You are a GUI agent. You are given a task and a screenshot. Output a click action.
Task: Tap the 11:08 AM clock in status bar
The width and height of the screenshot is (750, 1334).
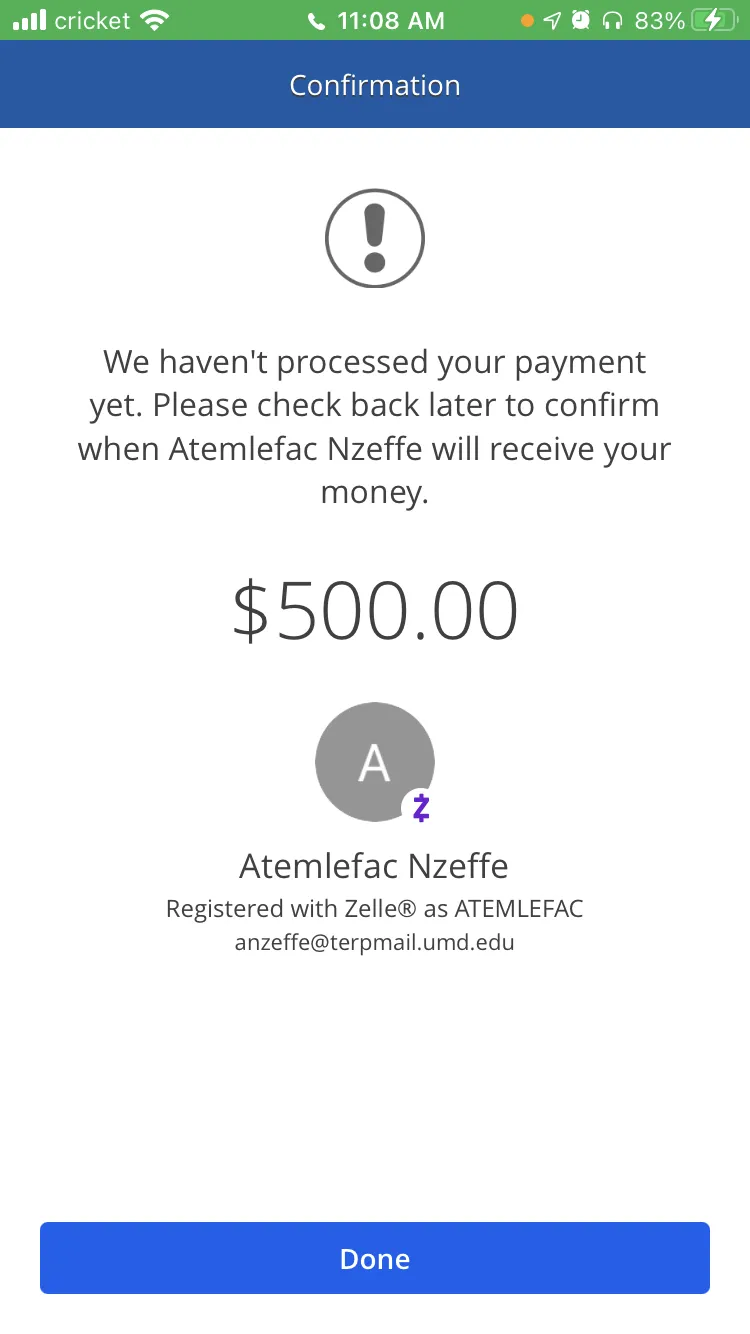(391, 20)
